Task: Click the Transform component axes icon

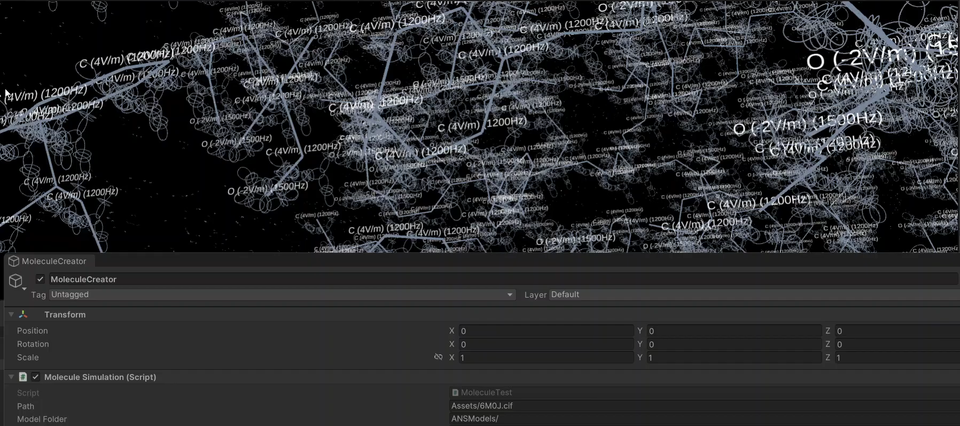Action: [23, 314]
